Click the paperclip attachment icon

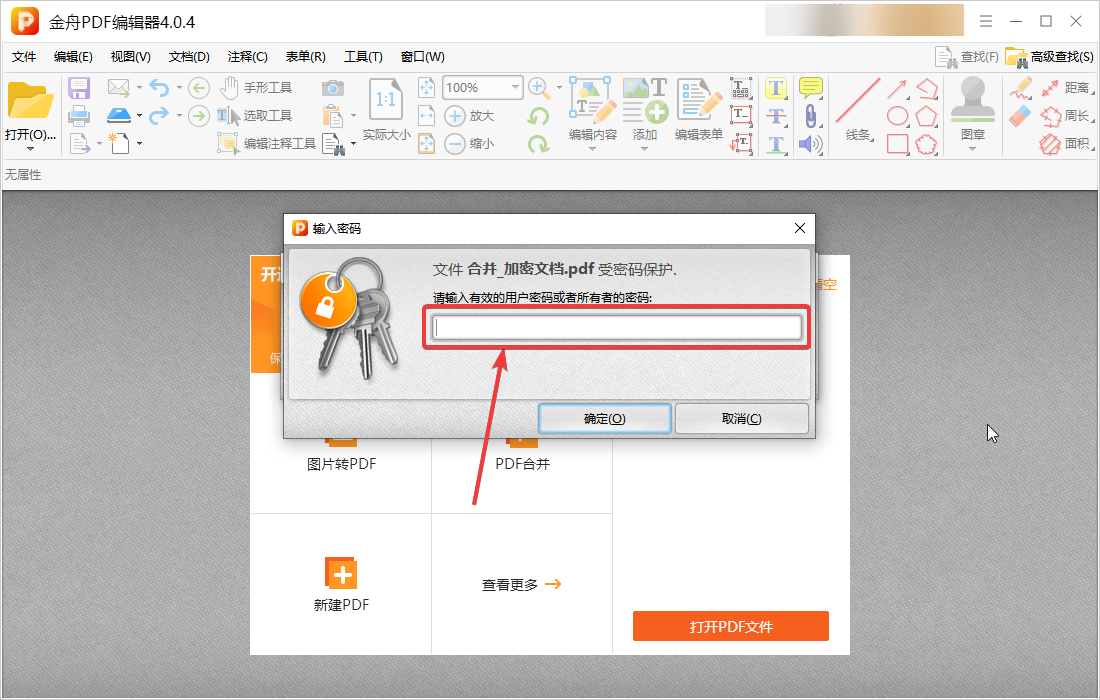pos(810,116)
